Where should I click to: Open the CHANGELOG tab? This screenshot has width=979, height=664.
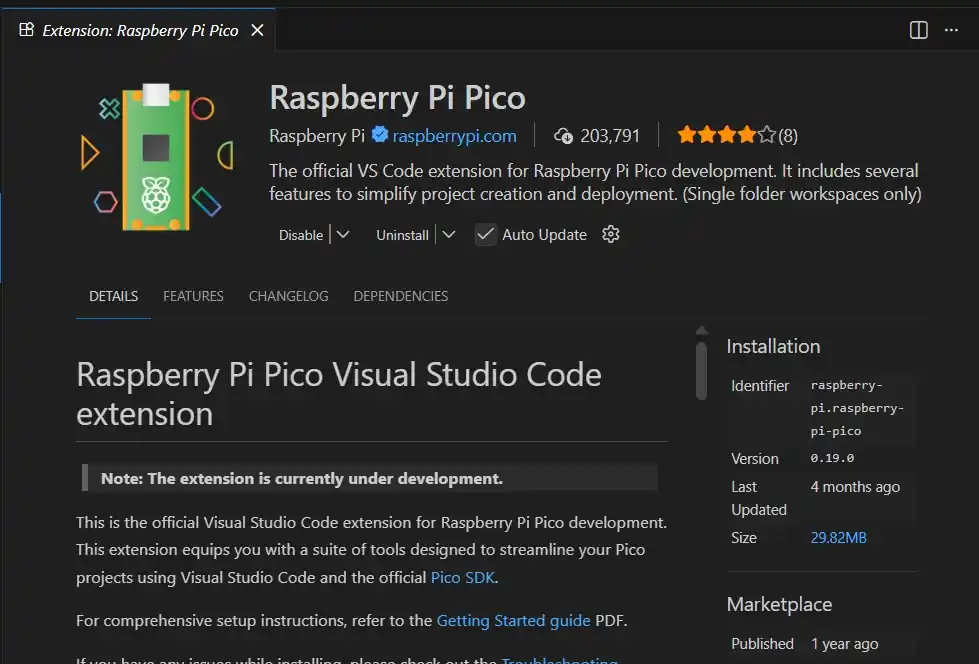coord(288,296)
